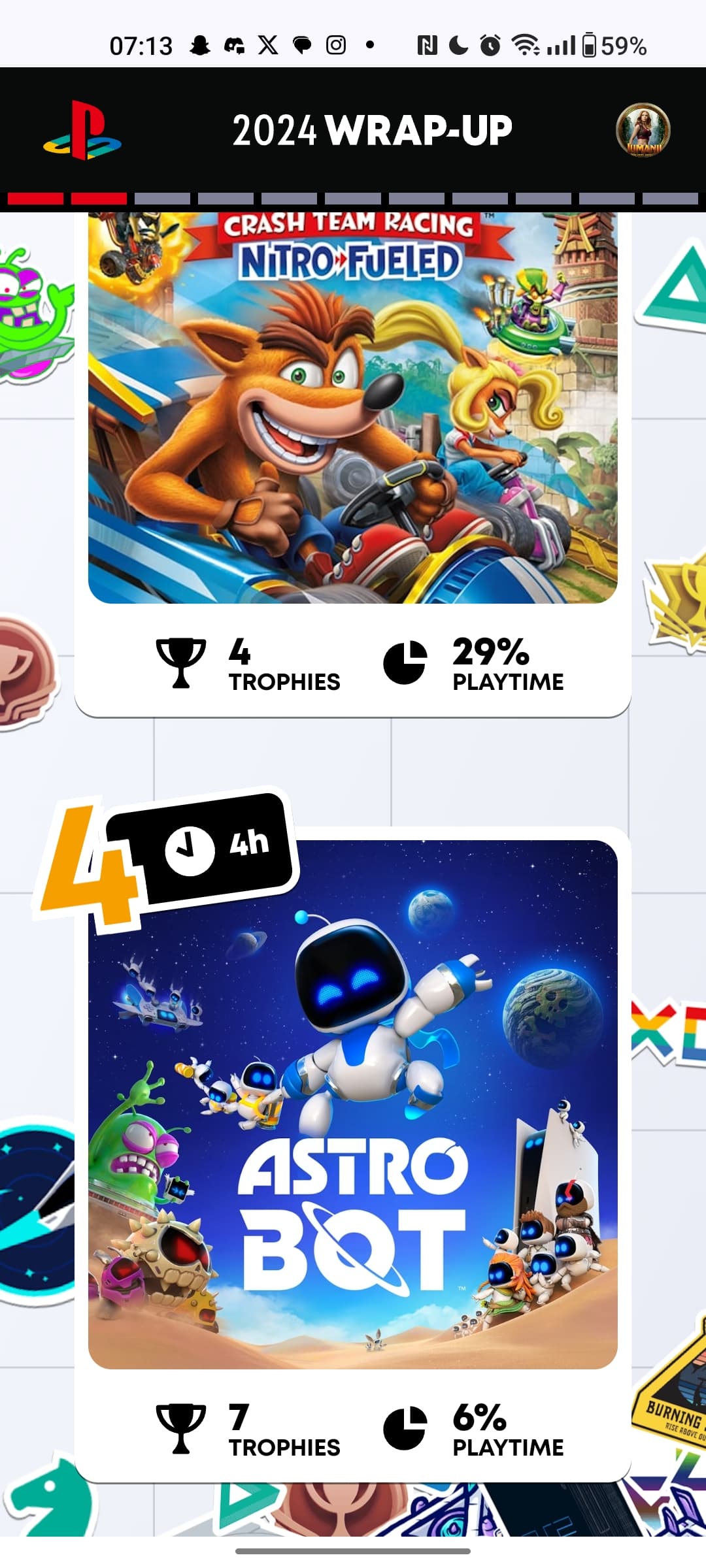Tap the trophy icon under Crash Team Racing
706x1568 pixels.
pyautogui.click(x=181, y=663)
